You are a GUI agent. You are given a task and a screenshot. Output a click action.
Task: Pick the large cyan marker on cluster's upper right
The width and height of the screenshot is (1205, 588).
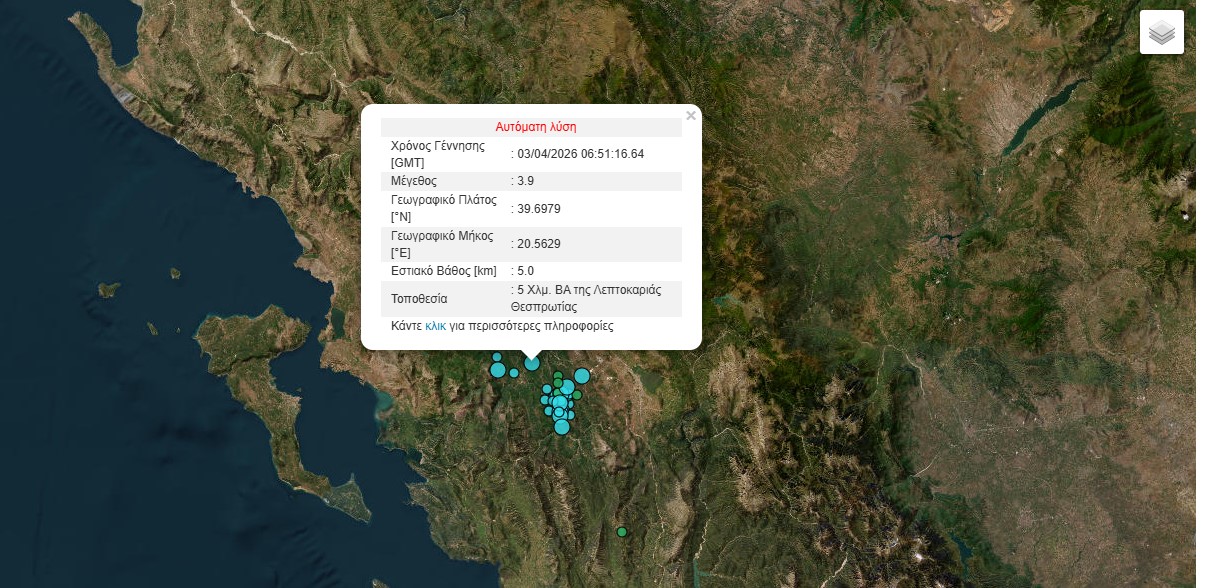tap(582, 376)
